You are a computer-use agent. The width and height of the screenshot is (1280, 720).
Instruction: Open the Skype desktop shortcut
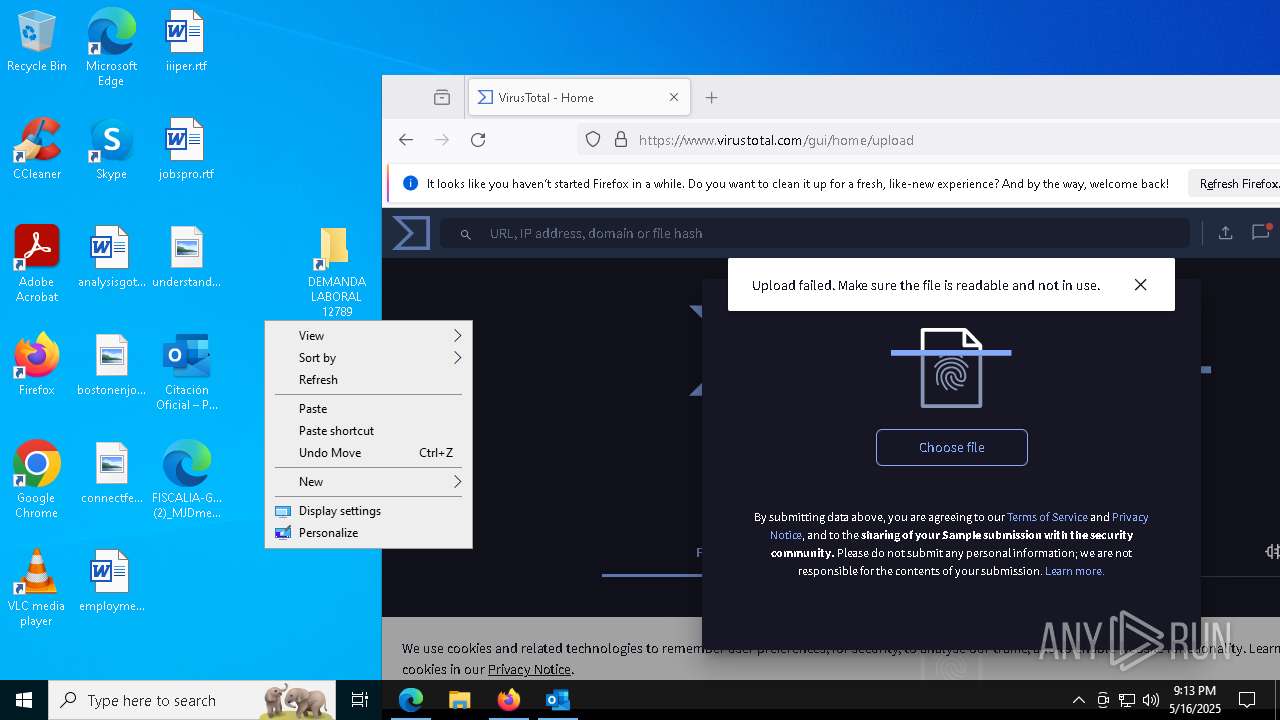111,150
